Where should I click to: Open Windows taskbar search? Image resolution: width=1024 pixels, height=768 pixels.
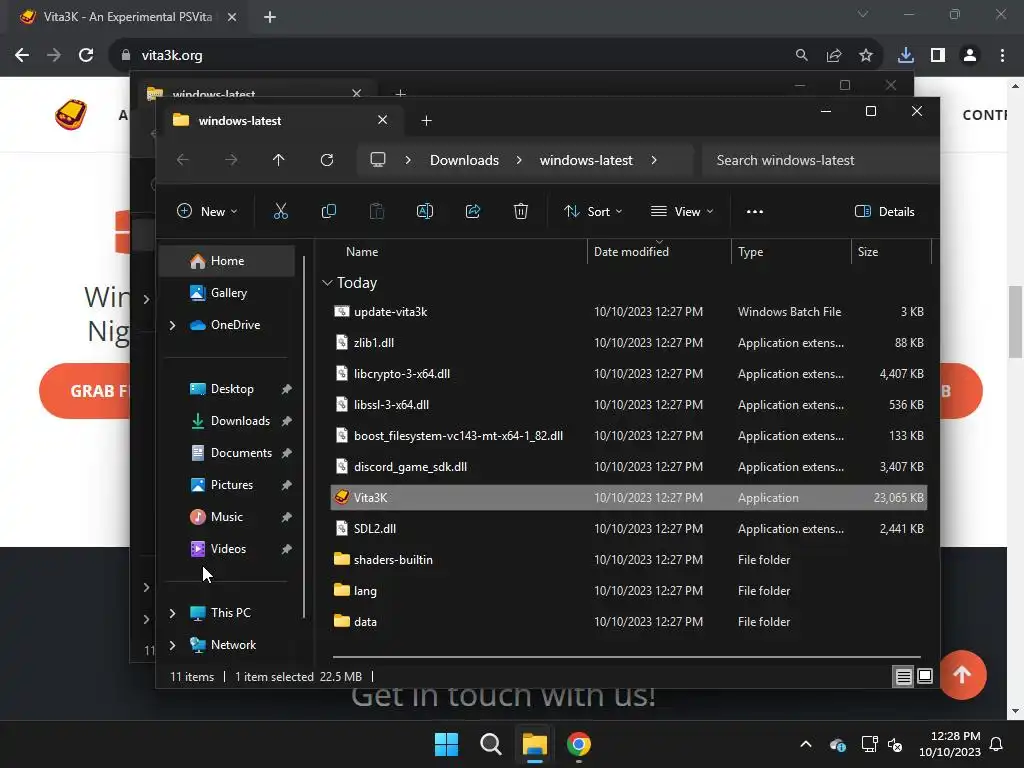tap(490, 744)
